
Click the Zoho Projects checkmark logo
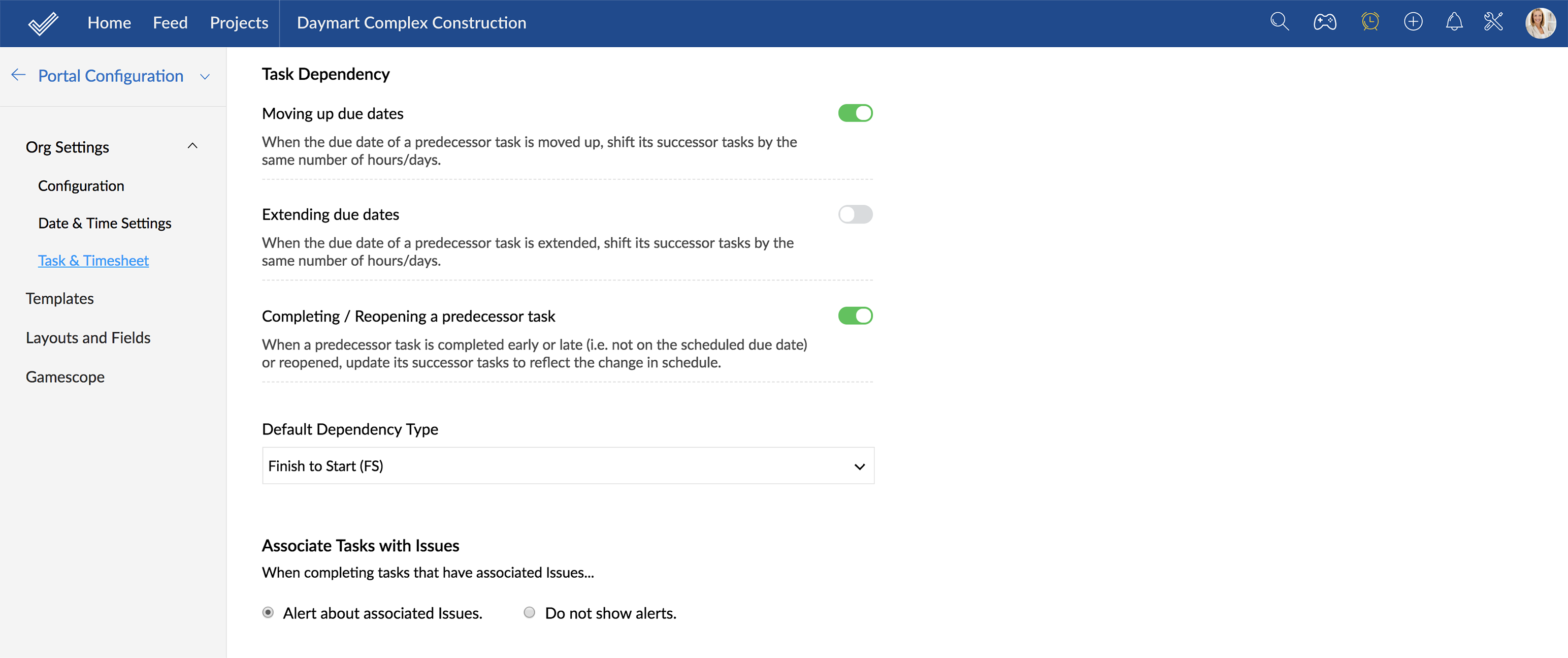43,23
